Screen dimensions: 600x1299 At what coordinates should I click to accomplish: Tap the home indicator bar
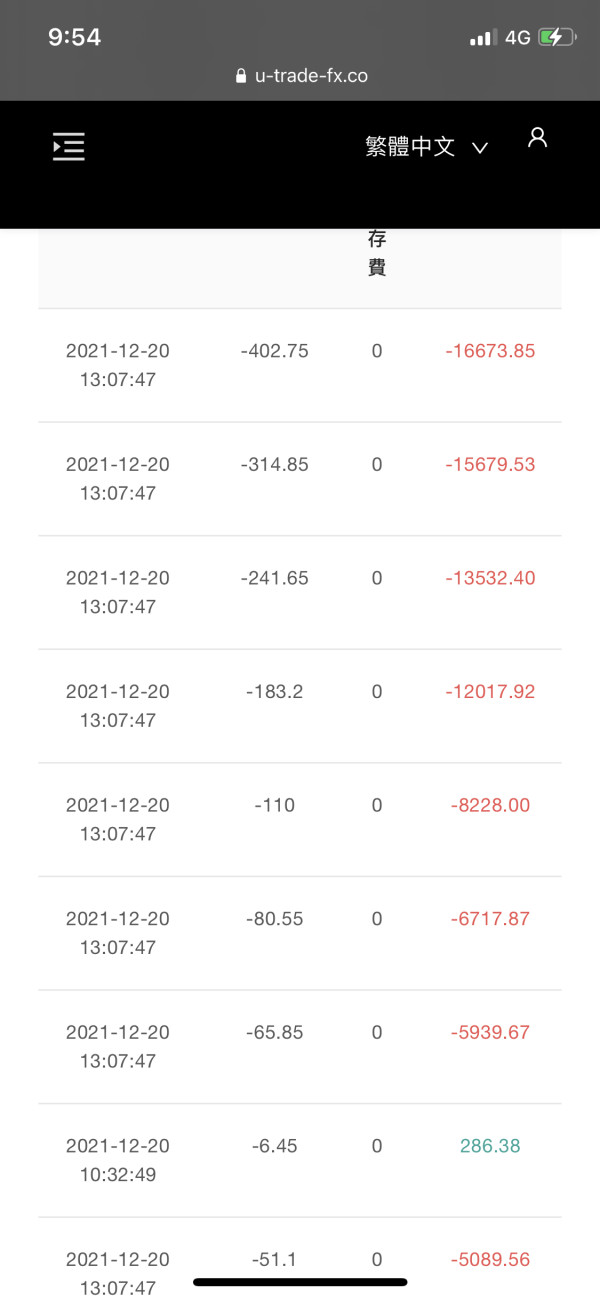pos(300,1282)
